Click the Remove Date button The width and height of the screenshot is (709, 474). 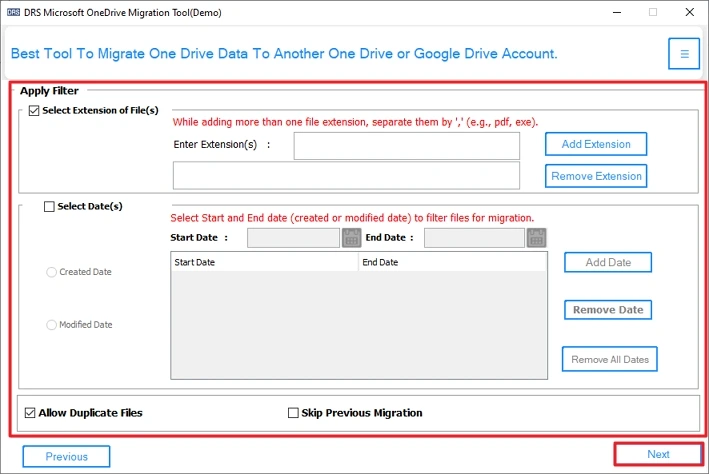608,310
